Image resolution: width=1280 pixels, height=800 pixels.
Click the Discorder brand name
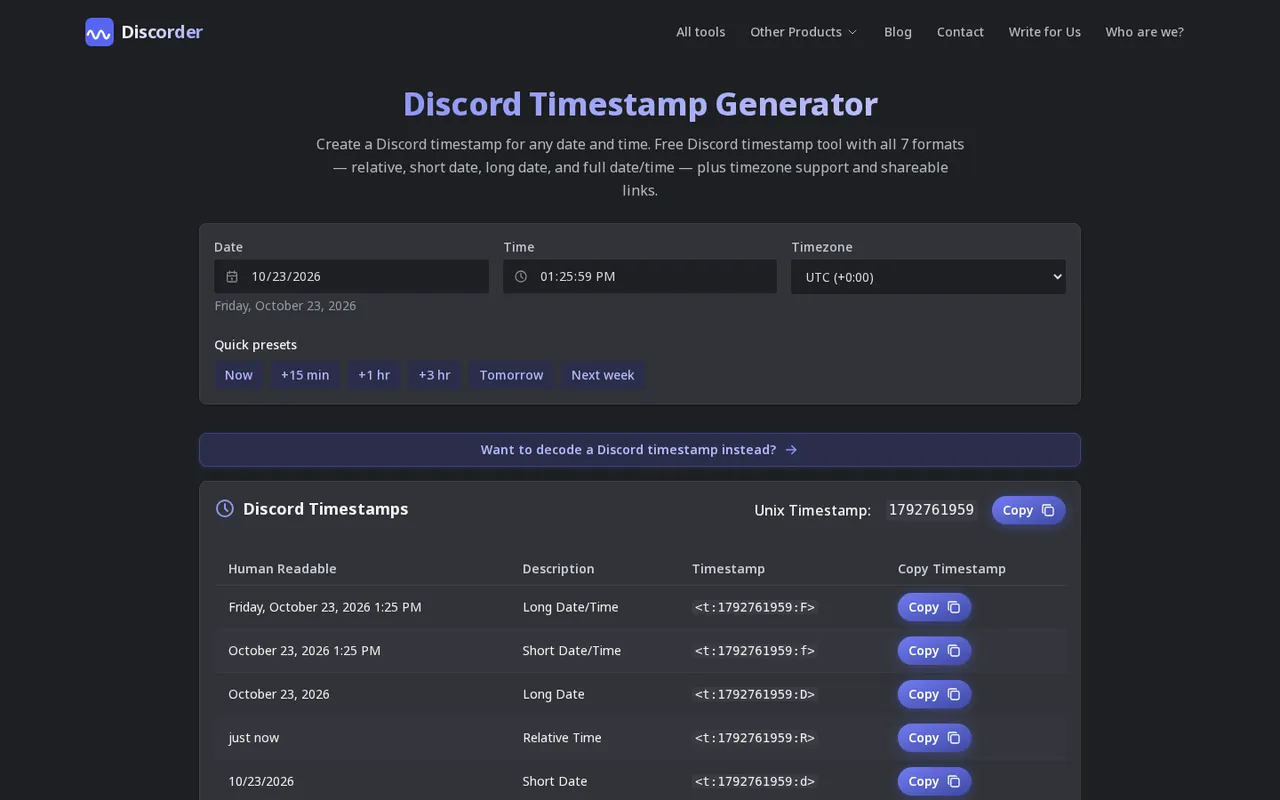162,32
